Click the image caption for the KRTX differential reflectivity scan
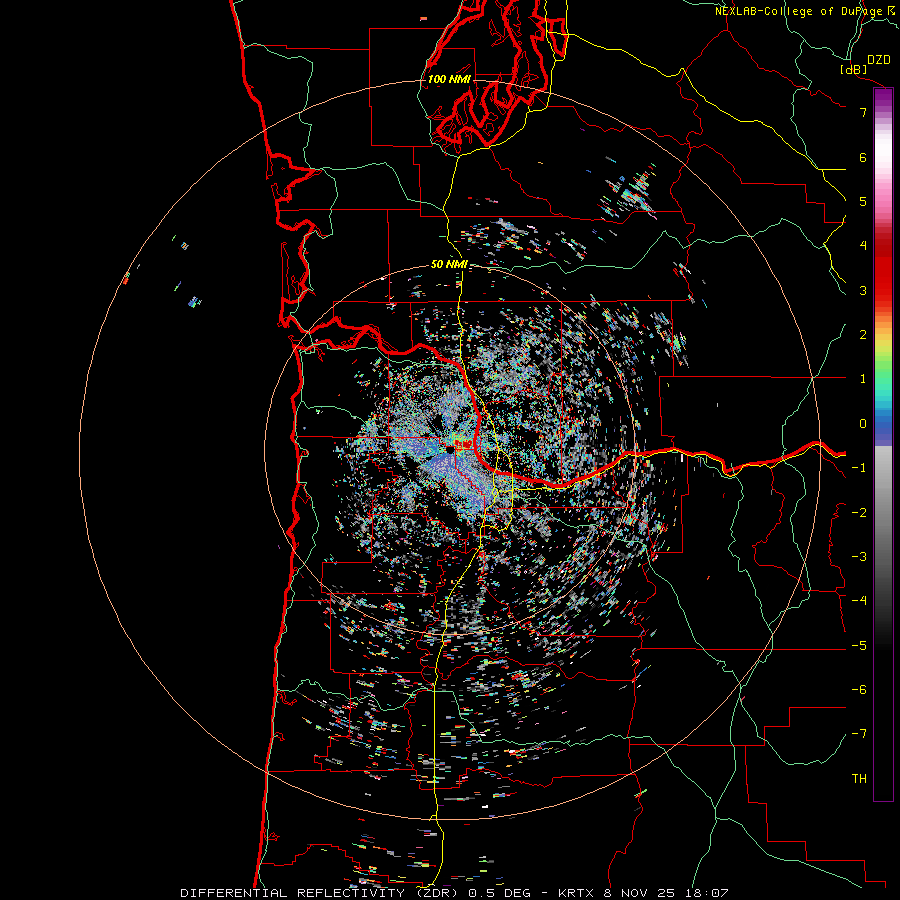The height and width of the screenshot is (900, 900). [454, 893]
